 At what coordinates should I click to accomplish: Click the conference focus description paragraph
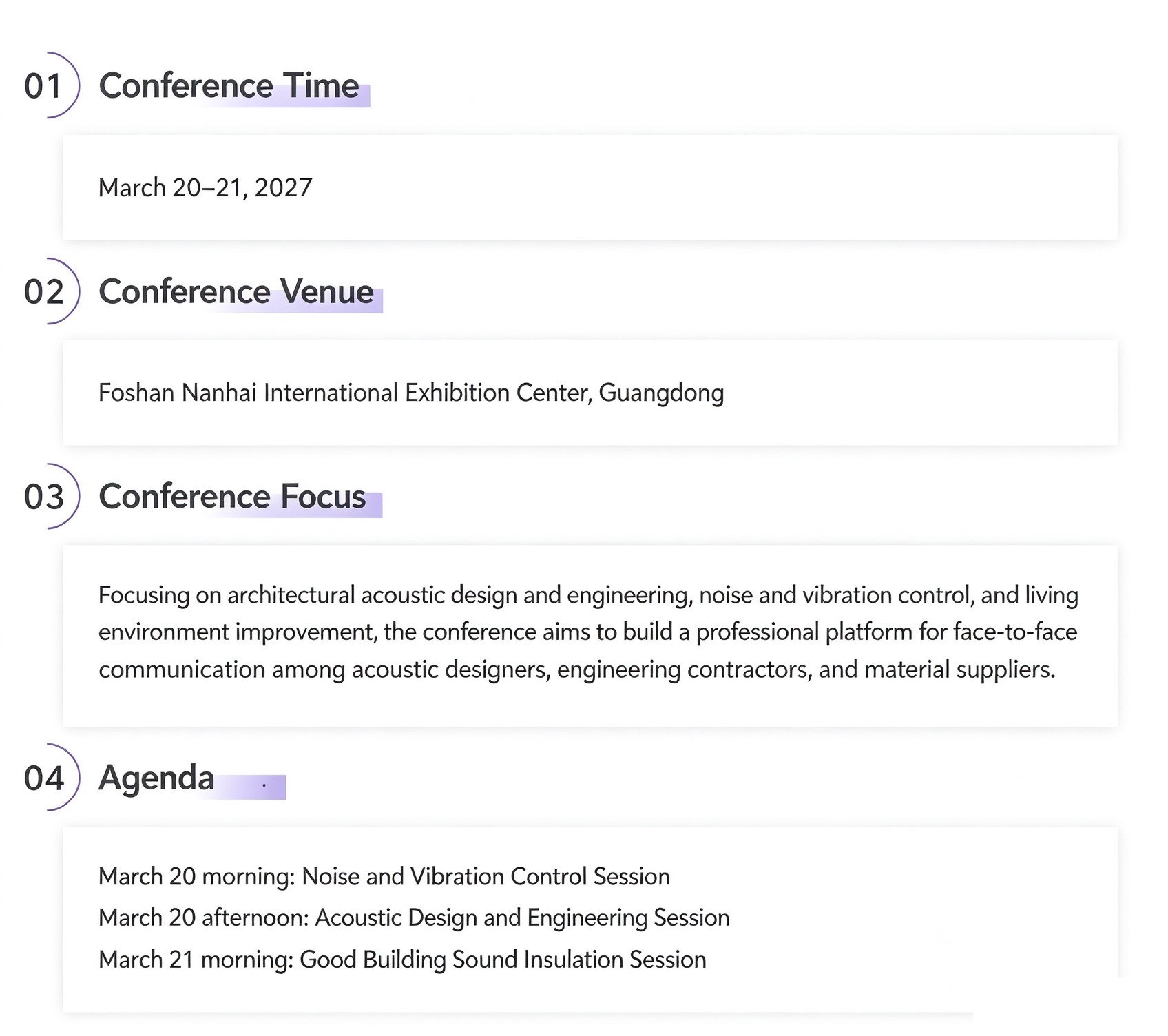589,632
